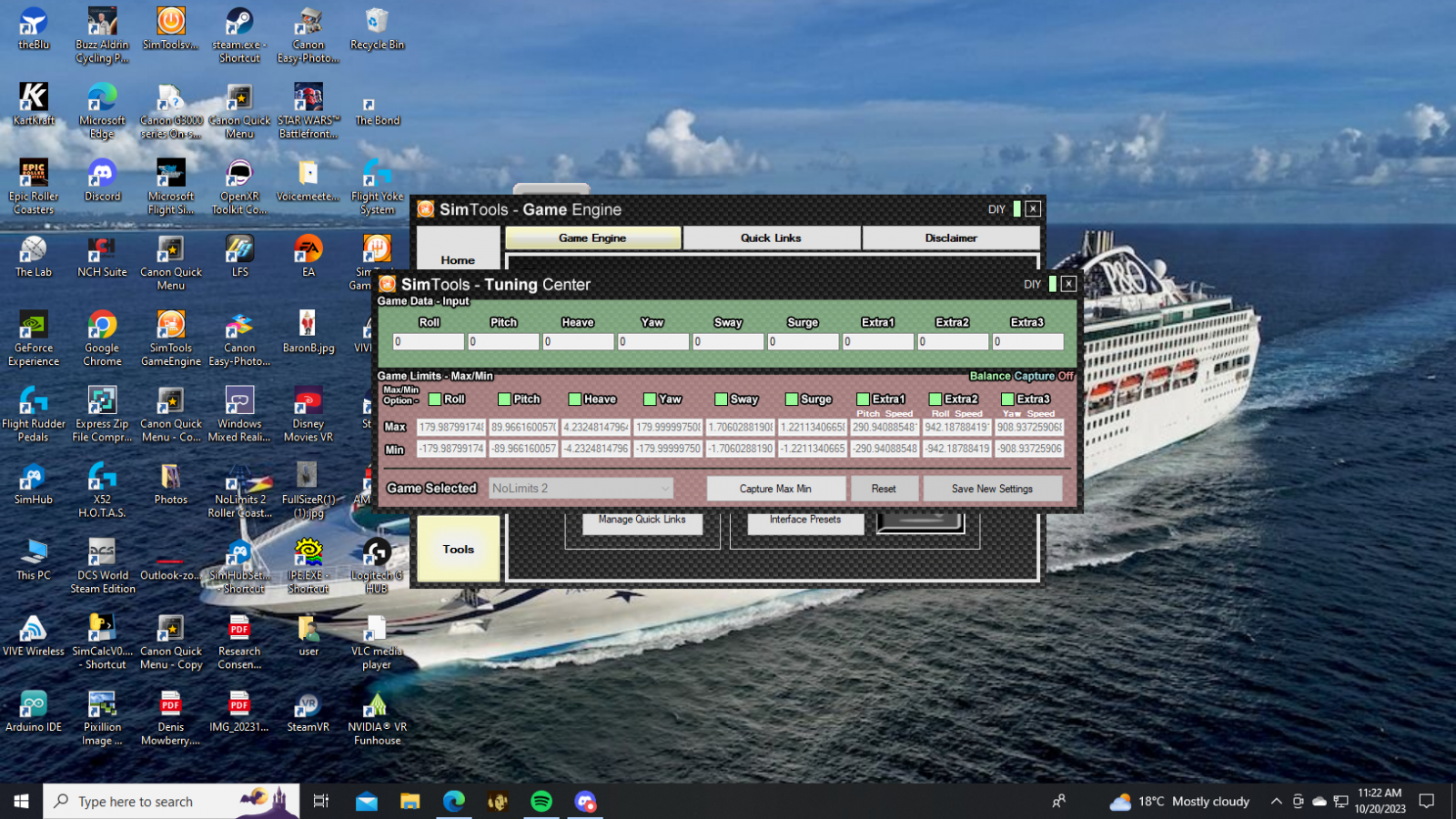The image size is (1456, 819).
Task: Open File Explorer in the taskbar
Action: [x=409, y=801]
